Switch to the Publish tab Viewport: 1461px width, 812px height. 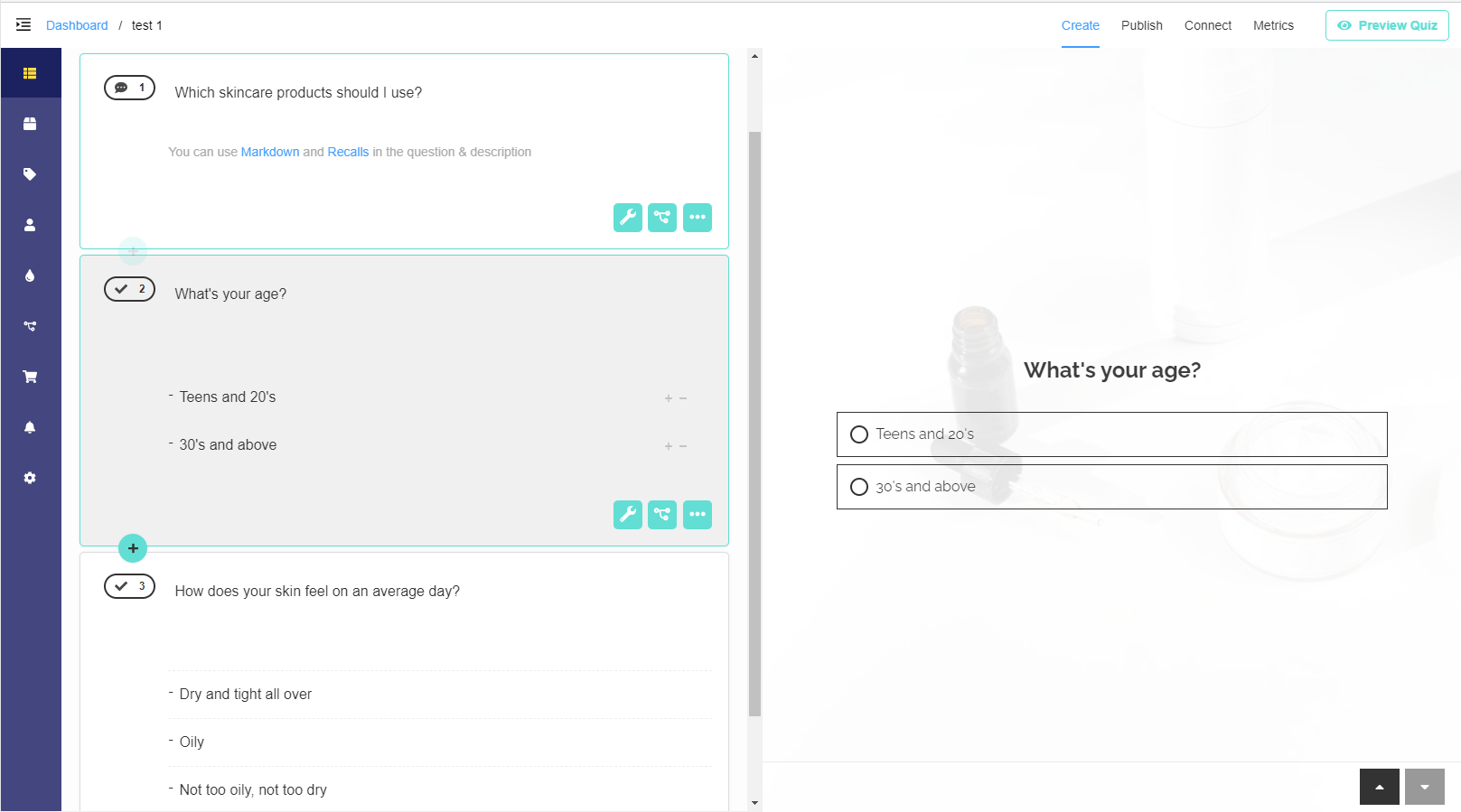point(1142,25)
